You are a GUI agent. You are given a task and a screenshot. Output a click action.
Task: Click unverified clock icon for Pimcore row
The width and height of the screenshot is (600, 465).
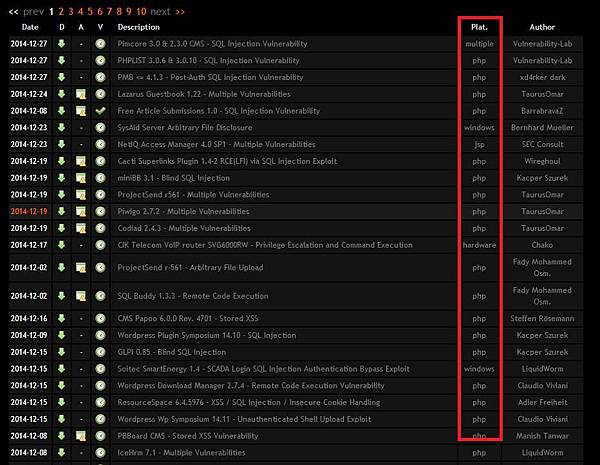pos(100,44)
